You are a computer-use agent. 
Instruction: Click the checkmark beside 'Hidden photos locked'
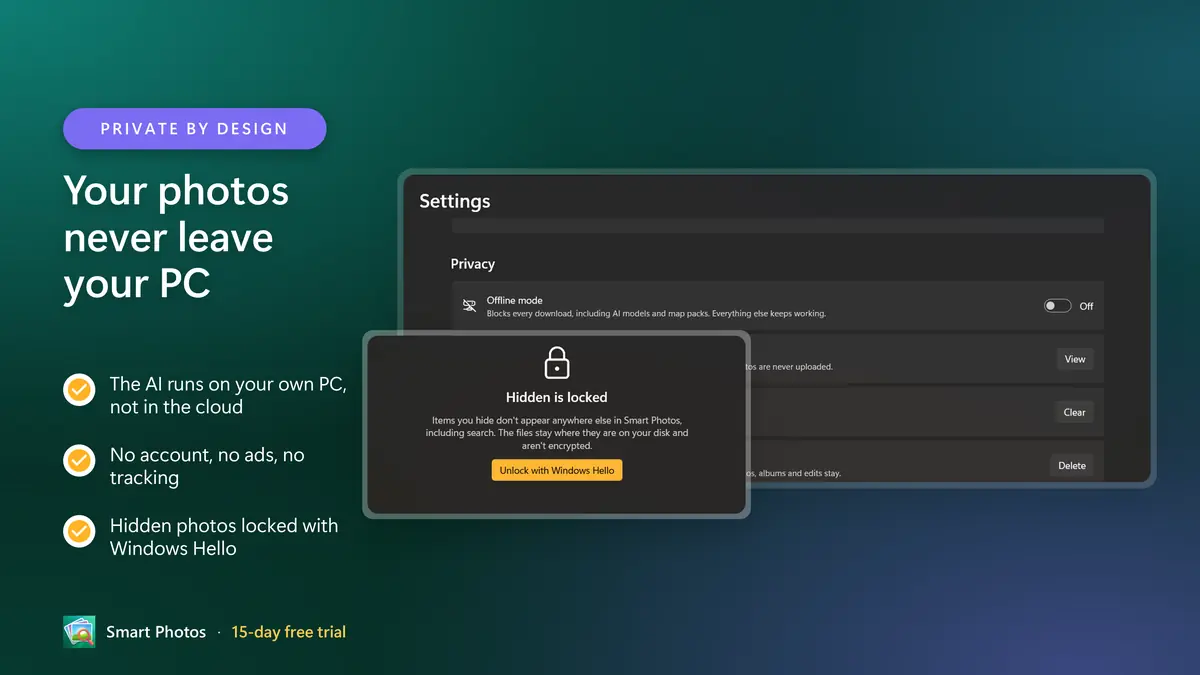(x=79, y=530)
